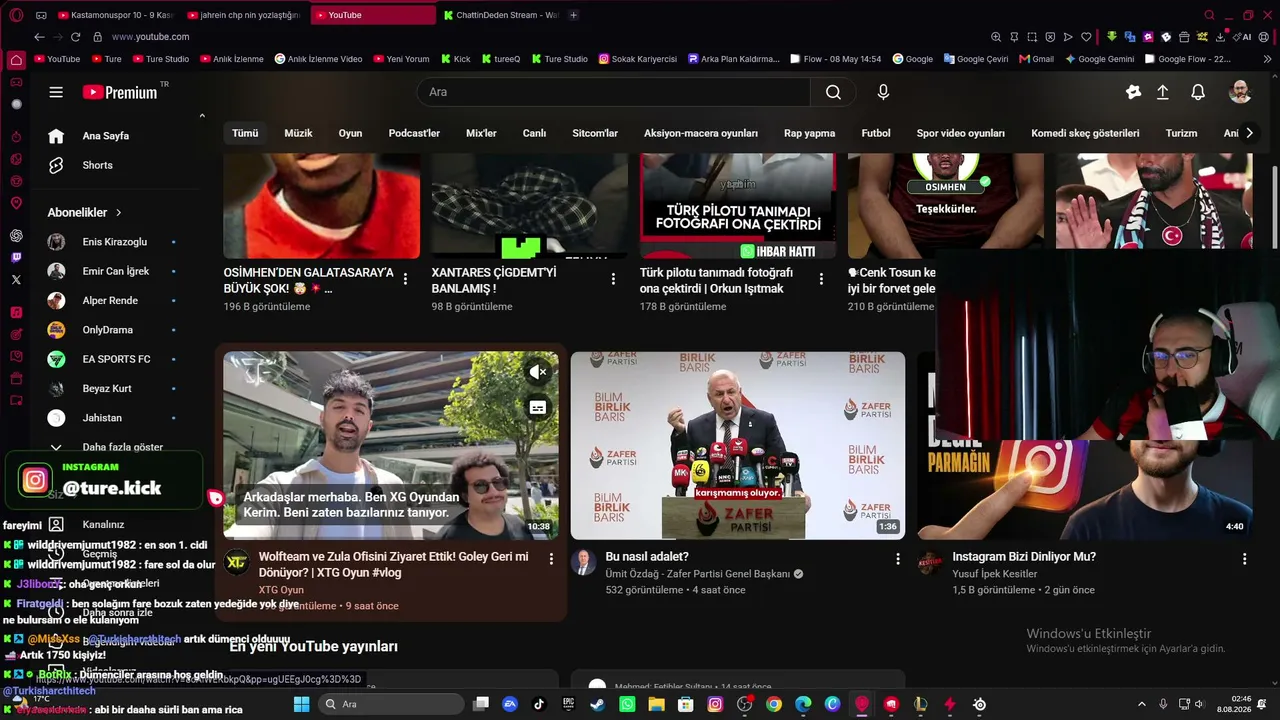This screenshot has width=1280, height=720.
Task: Show hidden system tray icons
Action: pyautogui.click(x=1142, y=704)
